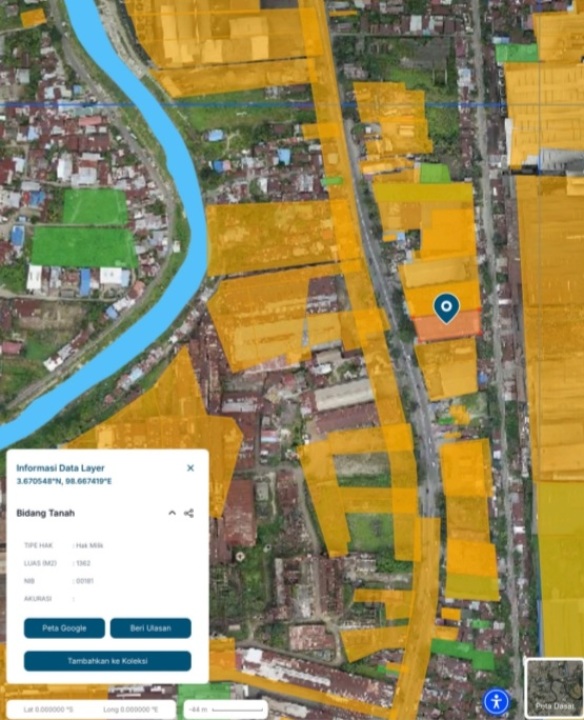The height and width of the screenshot is (720, 584).
Task: Close the Informasi Data Layer panel
Action: click(191, 468)
